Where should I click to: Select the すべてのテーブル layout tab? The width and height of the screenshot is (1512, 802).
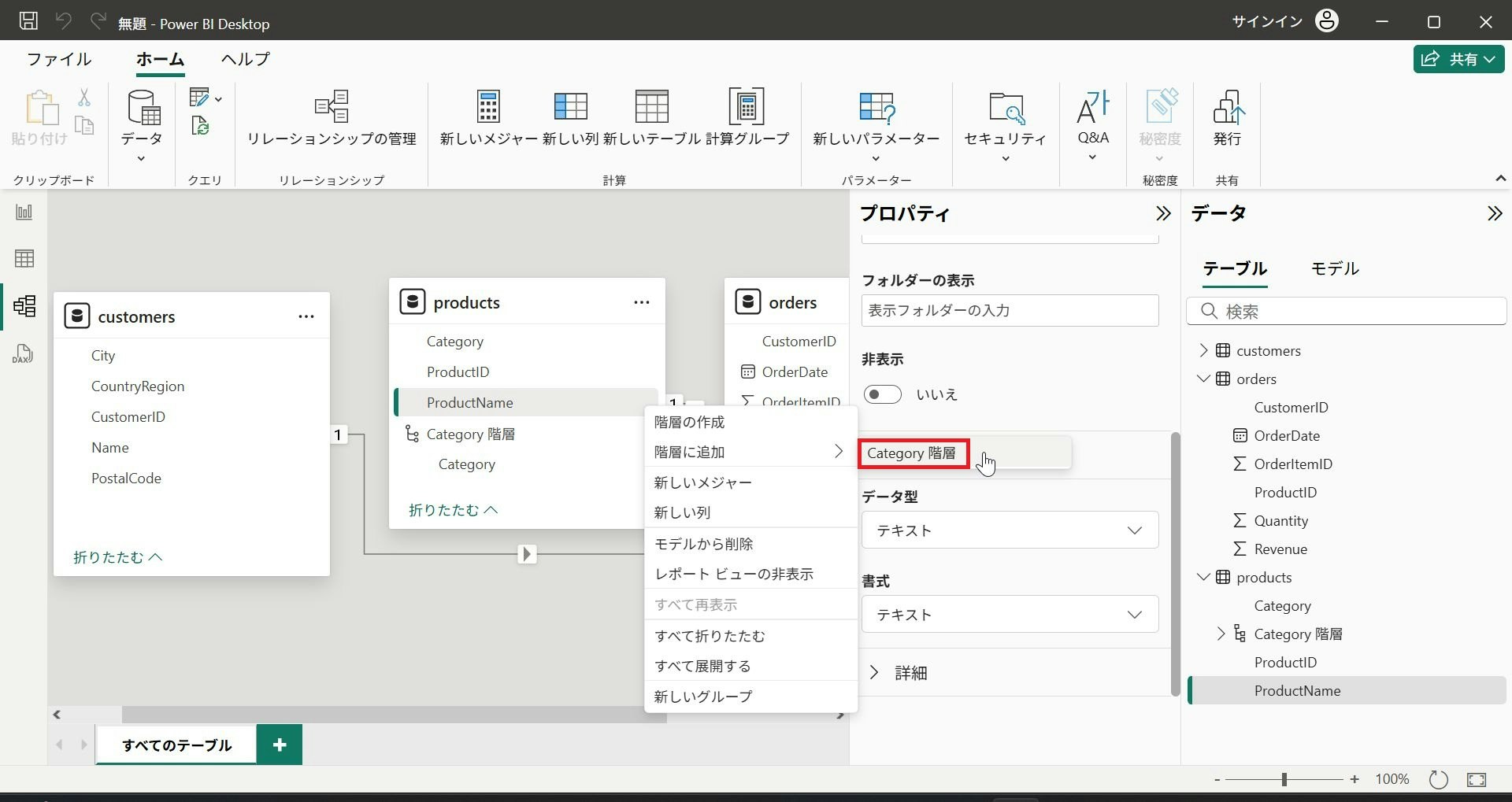coord(176,745)
